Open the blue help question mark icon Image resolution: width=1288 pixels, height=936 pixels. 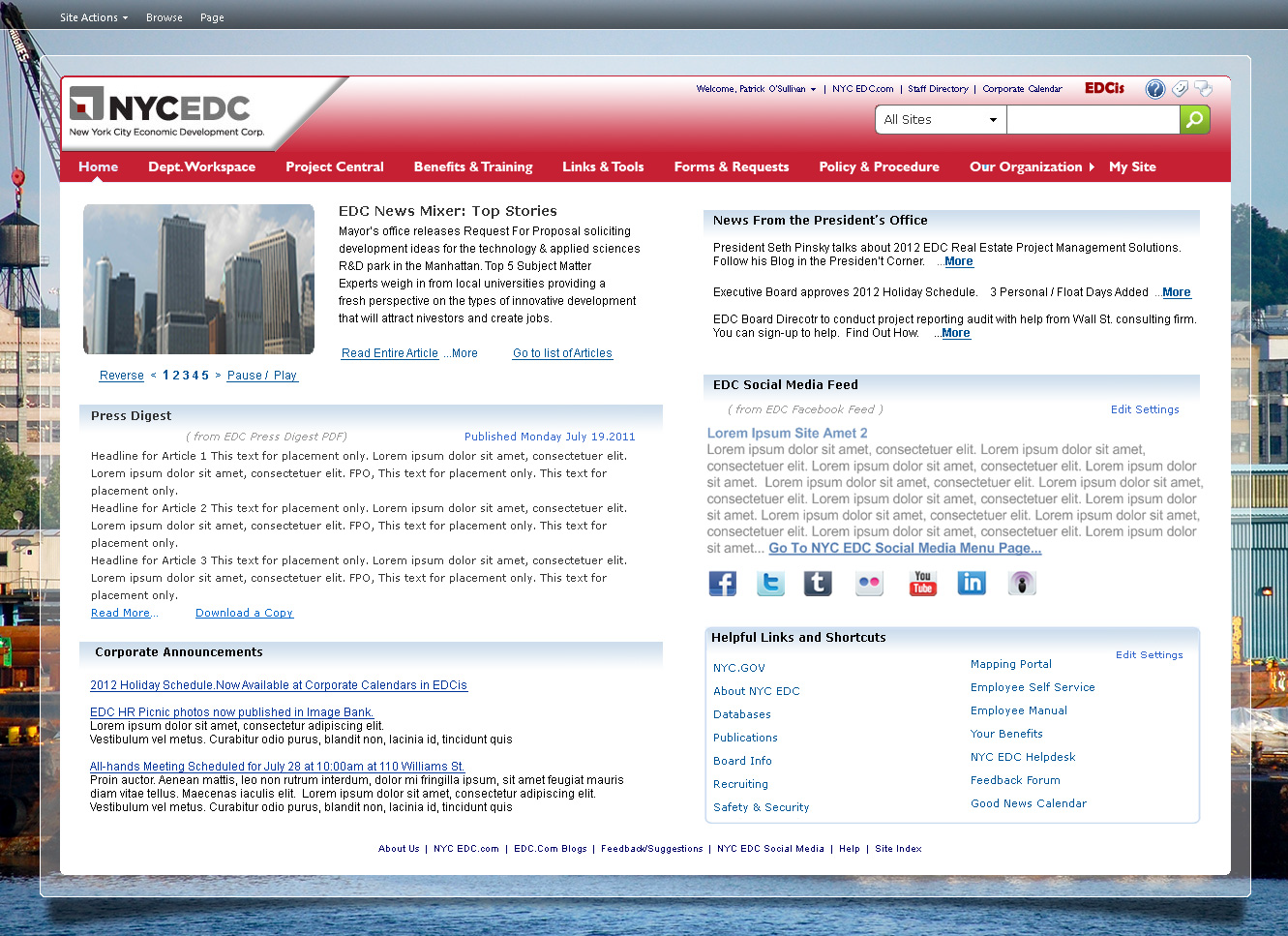click(x=1155, y=89)
